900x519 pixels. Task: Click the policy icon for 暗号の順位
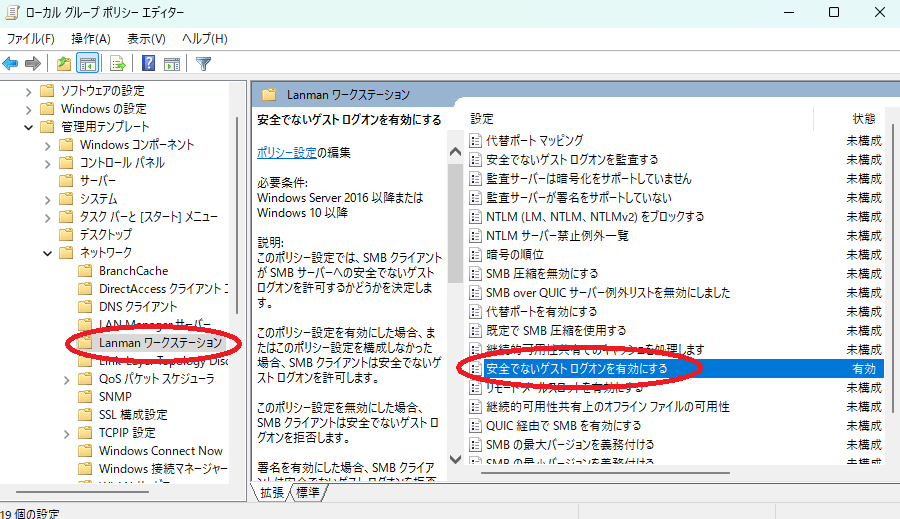pyautogui.click(x=475, y=254)
